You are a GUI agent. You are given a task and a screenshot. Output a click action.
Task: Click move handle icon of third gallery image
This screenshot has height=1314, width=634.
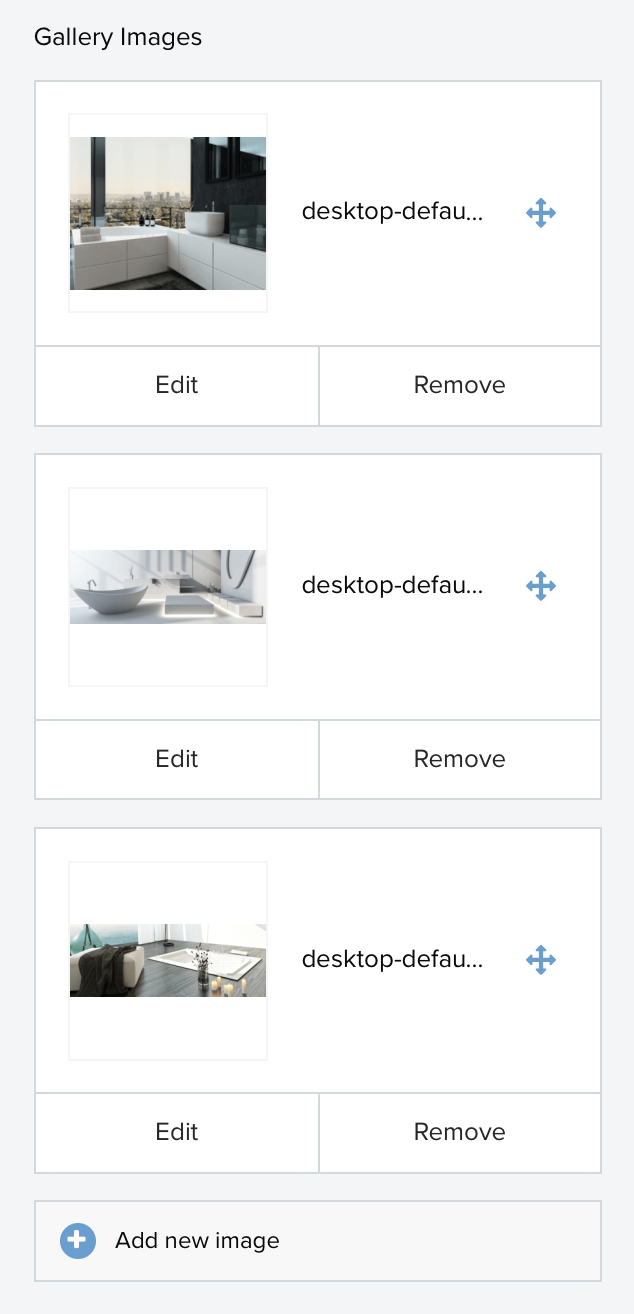541,960
